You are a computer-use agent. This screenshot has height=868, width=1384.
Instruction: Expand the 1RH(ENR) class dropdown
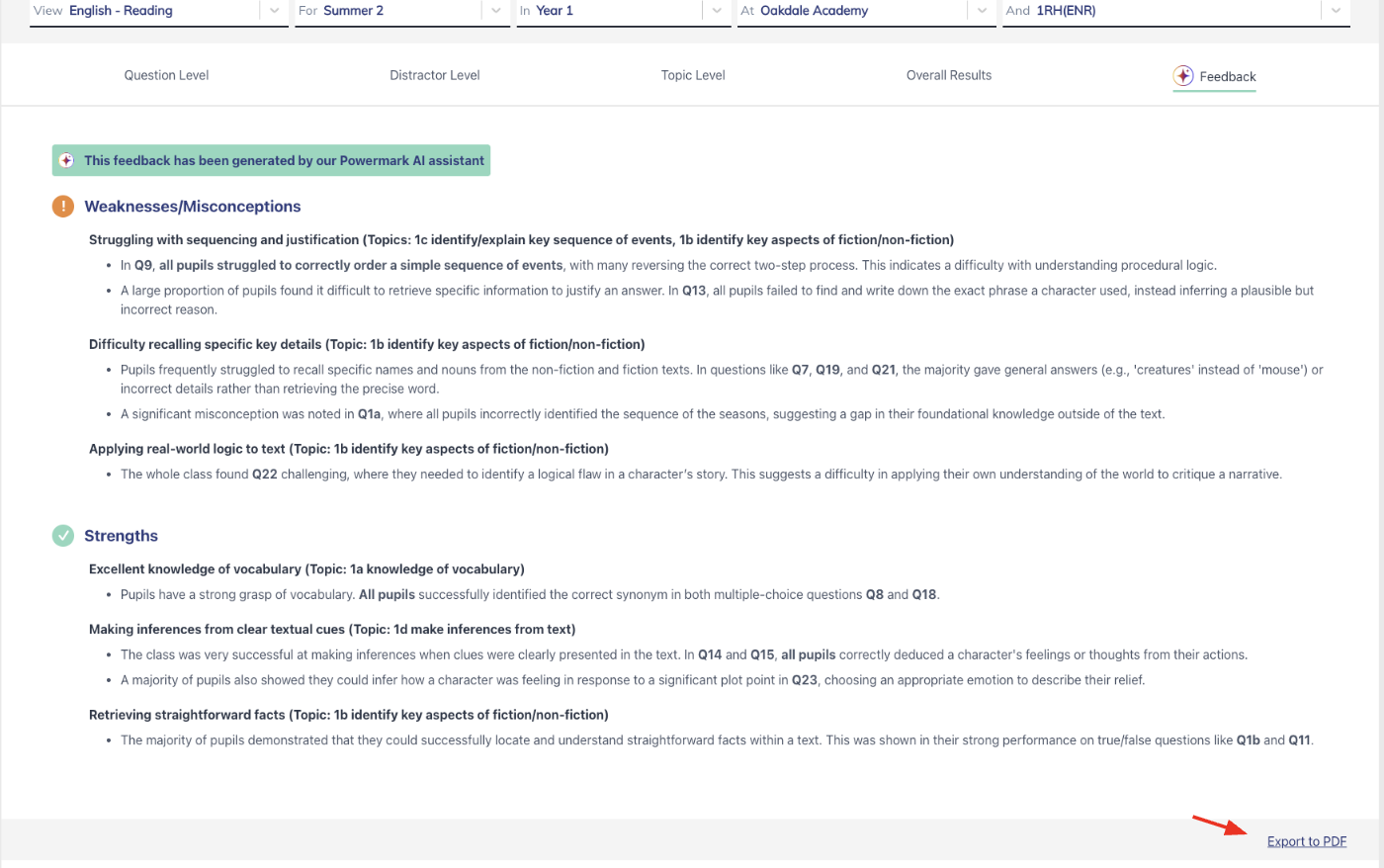tap(1335, 11)
